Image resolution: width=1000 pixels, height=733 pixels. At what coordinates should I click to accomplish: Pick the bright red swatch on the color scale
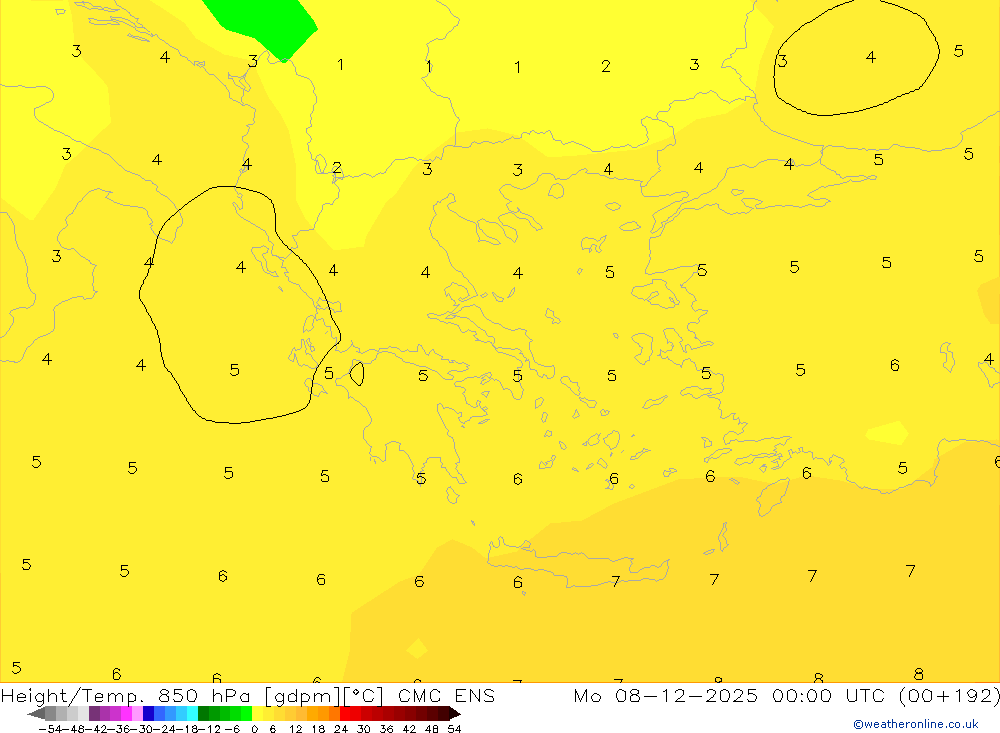click(x=345, y=714)
